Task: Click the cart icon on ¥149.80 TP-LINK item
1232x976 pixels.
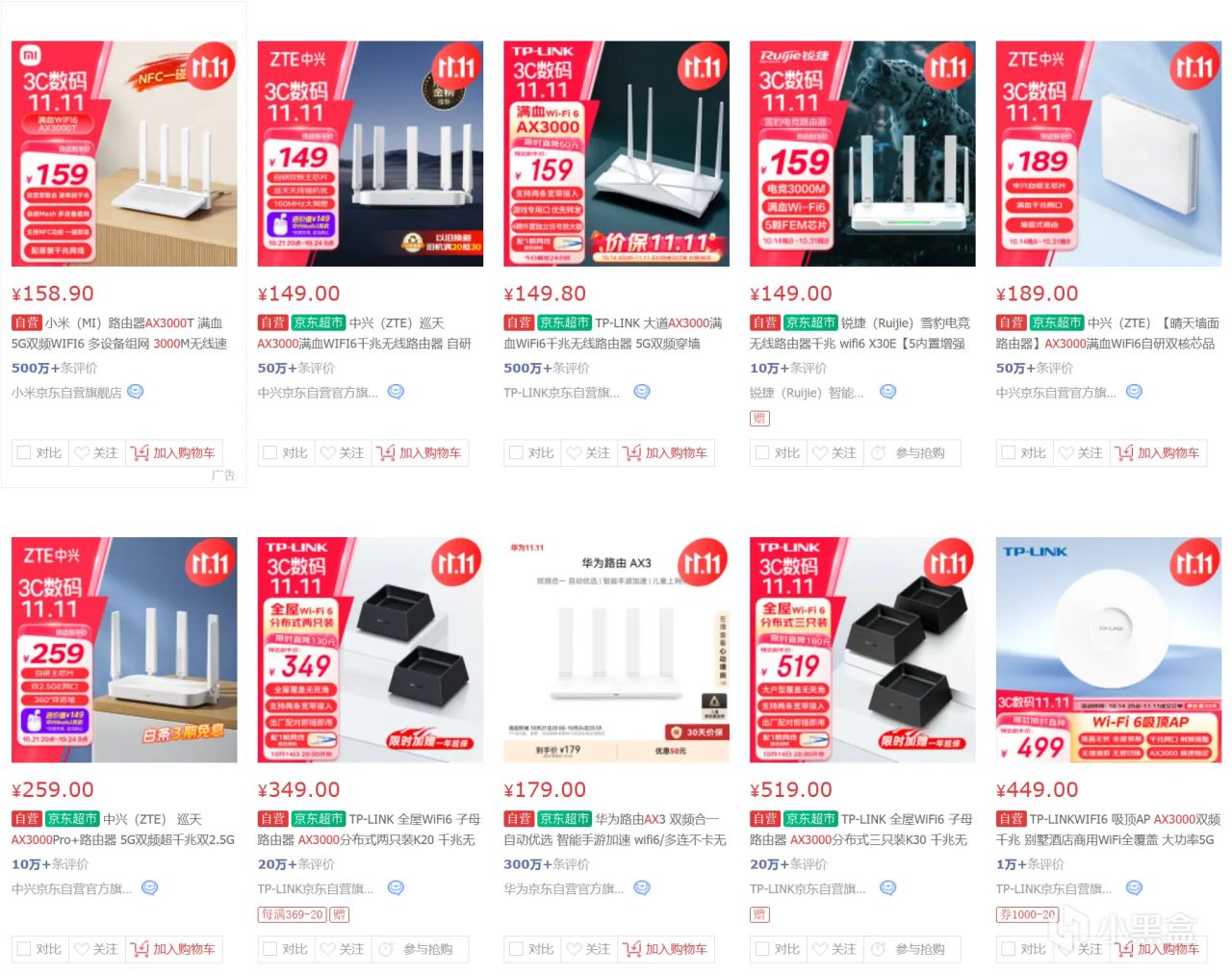Action: 631,452
